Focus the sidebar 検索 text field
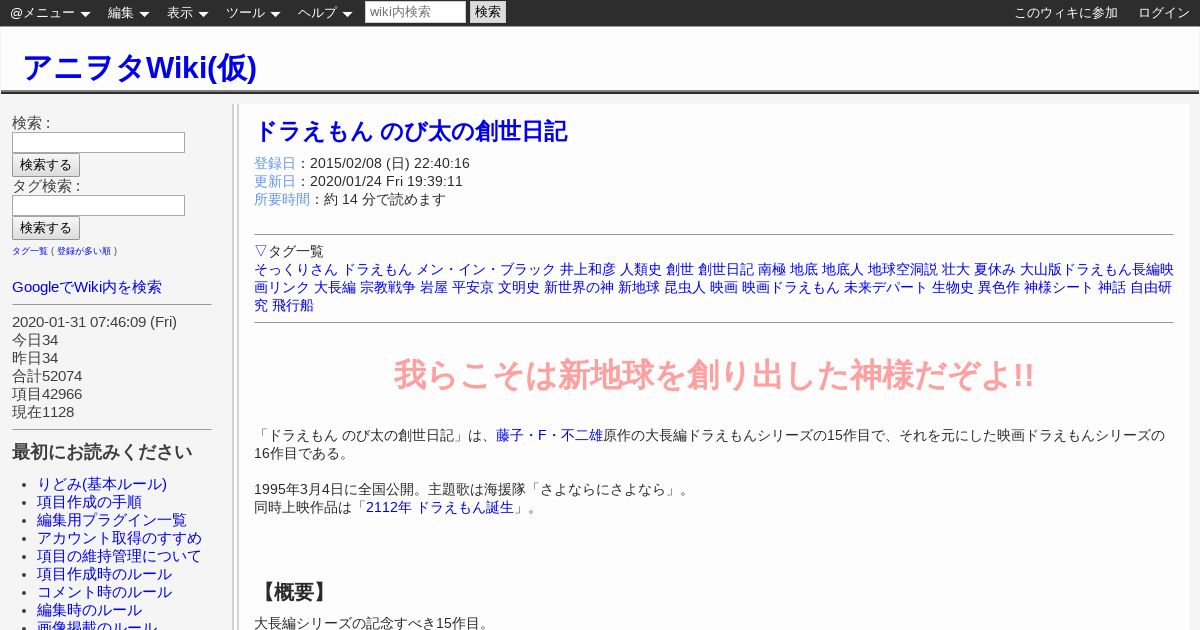Viewport: 1200px width, 630px height. [x=98, y=142]
